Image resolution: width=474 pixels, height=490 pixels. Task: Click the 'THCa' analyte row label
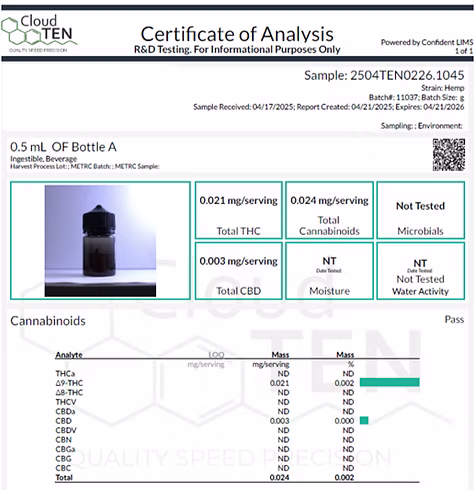(65, 374)
